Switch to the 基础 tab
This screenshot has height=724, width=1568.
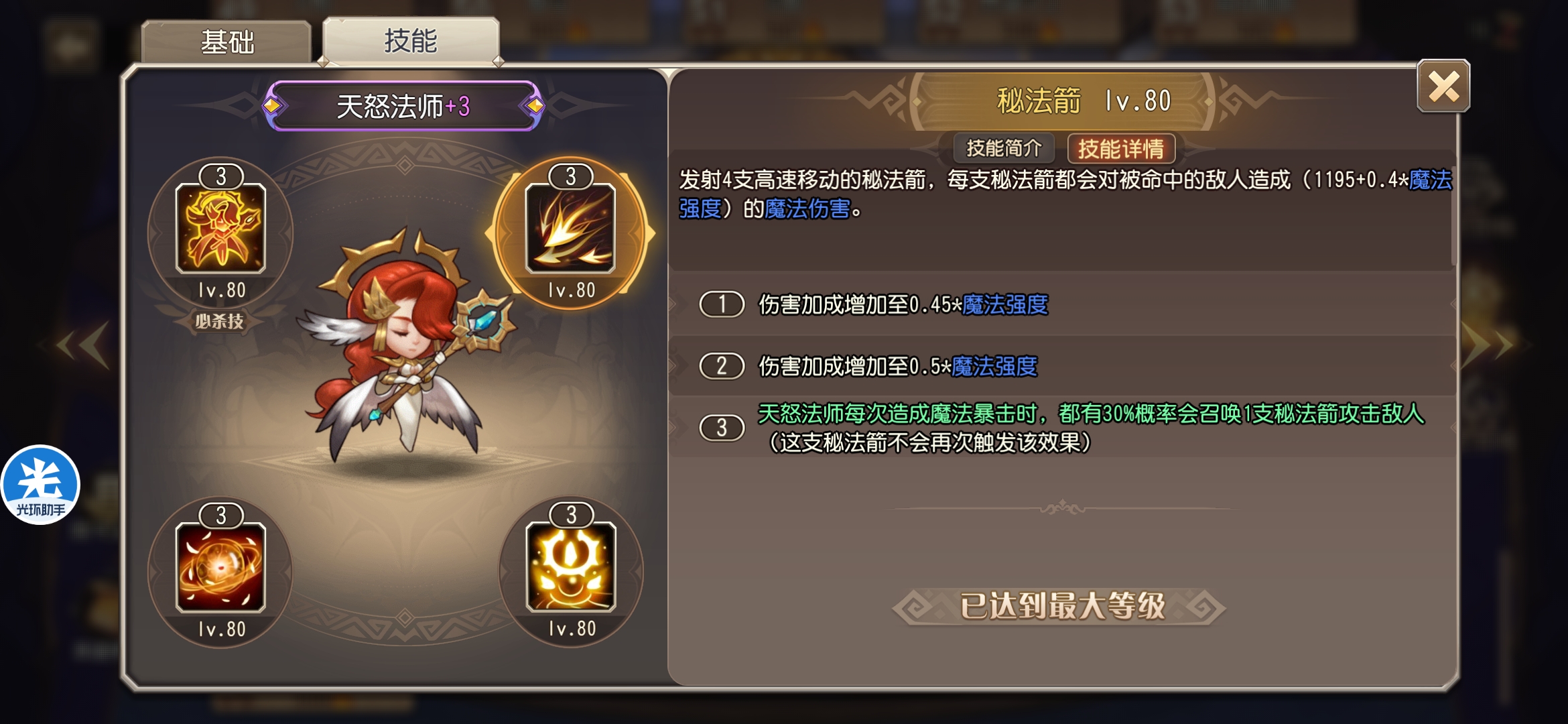tap(226, 42)
